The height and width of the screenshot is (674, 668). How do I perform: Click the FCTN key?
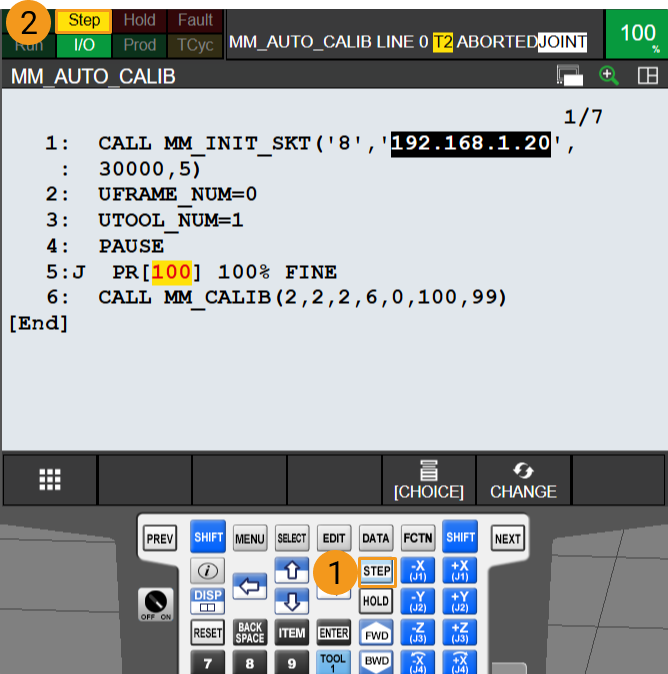418,538
